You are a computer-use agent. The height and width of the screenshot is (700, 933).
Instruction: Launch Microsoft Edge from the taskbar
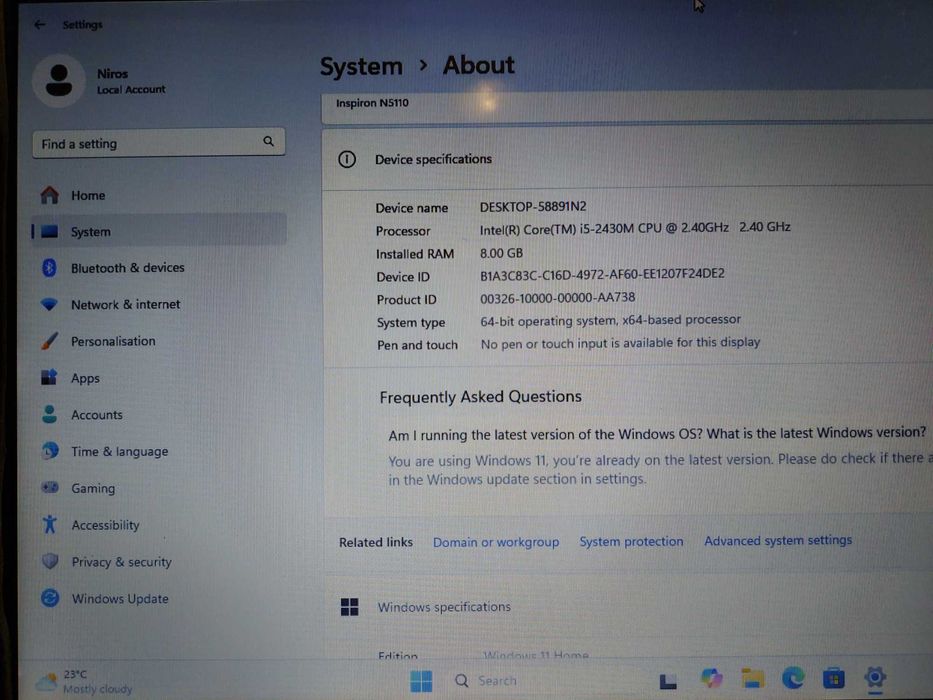pyautogui.click(x=793, y=677)
